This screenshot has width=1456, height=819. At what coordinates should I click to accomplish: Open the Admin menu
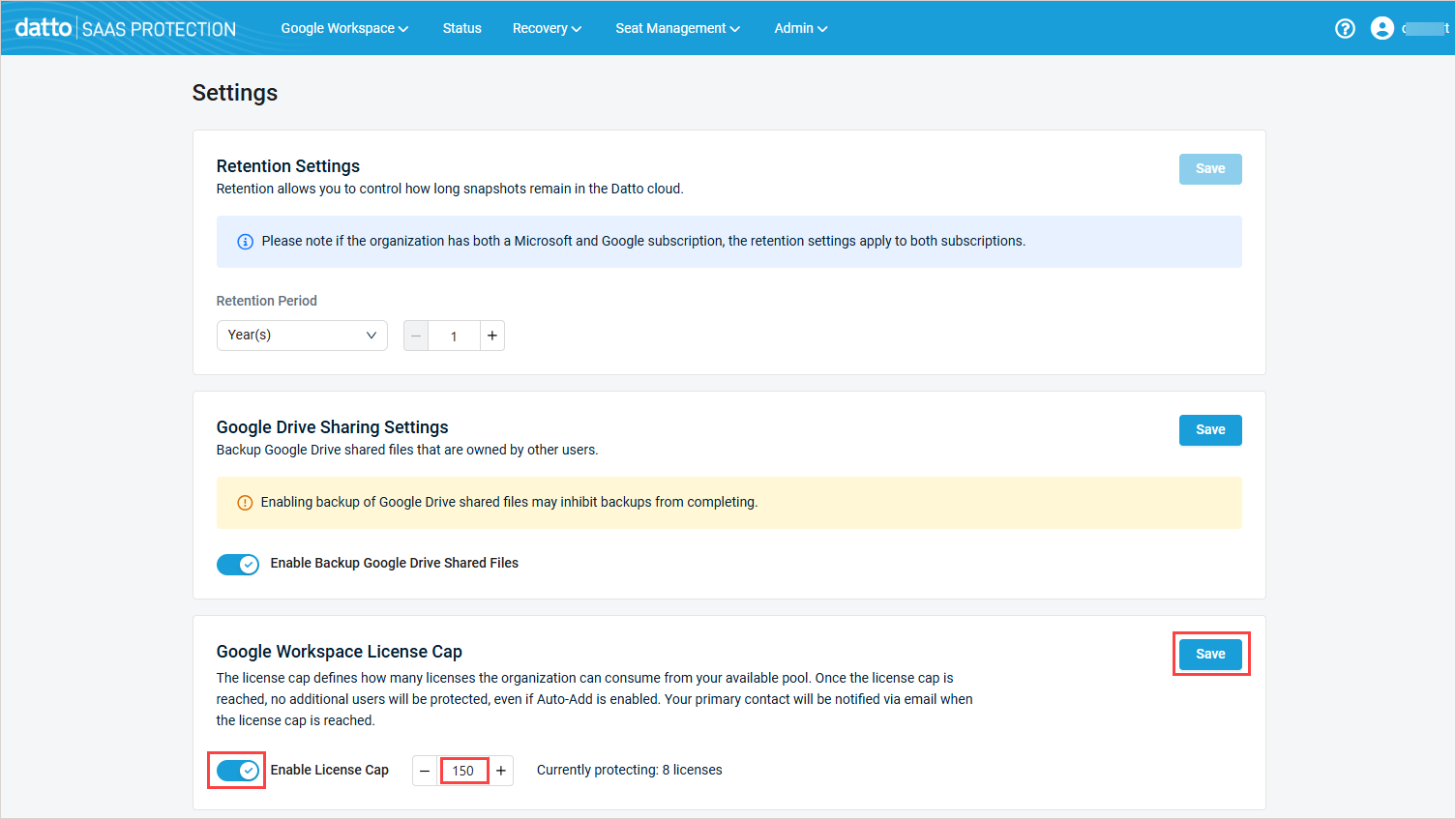click(800, 28)
